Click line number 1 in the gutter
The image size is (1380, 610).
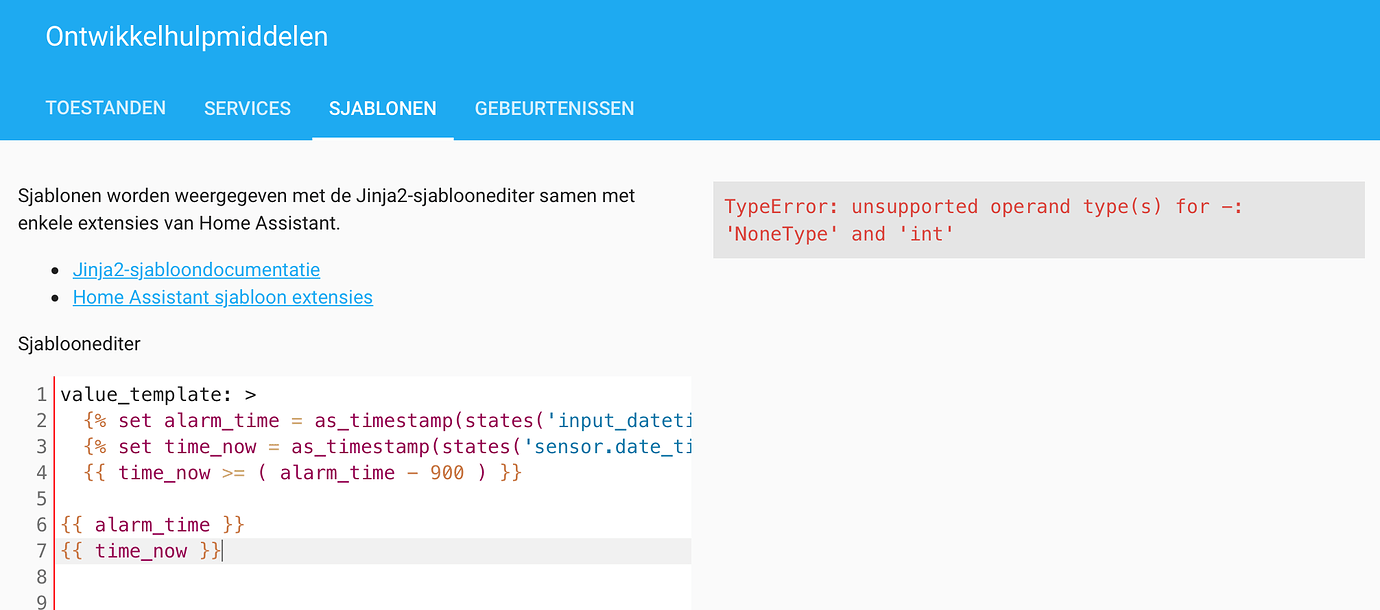pyautogui.click(x=41, y=394)
